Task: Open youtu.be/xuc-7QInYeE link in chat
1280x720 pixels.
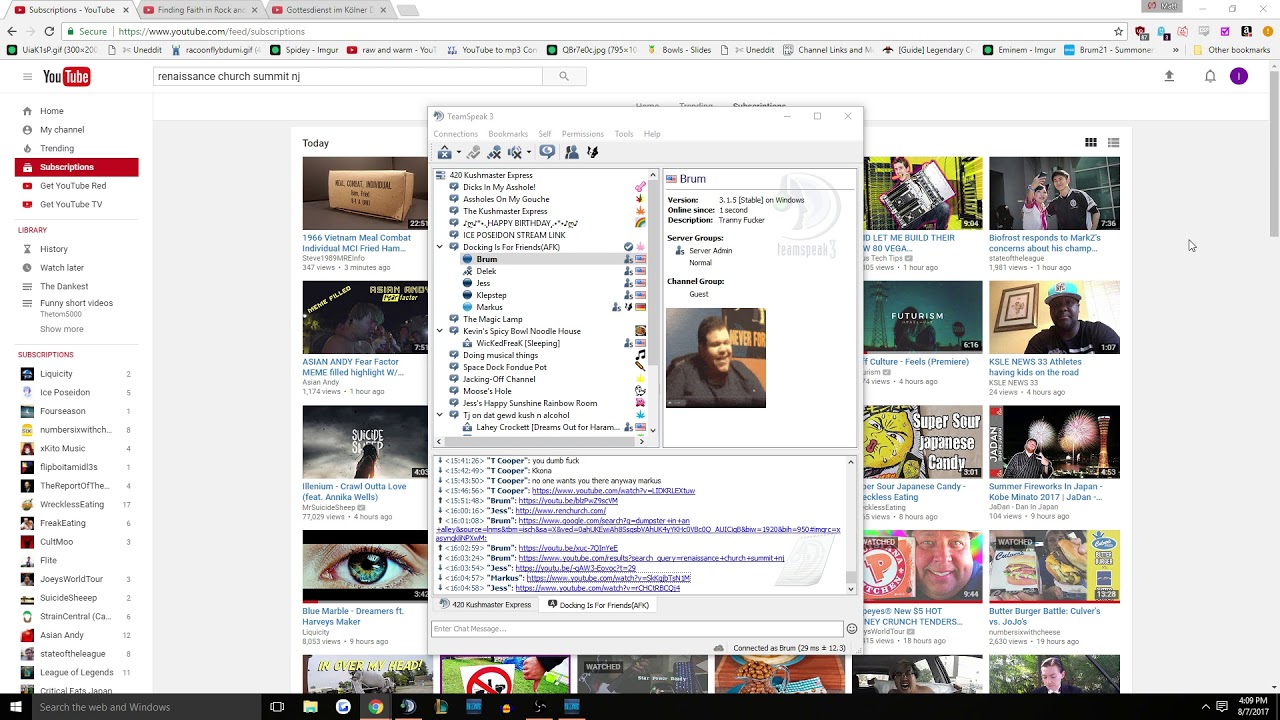Action: coord(568,548)
